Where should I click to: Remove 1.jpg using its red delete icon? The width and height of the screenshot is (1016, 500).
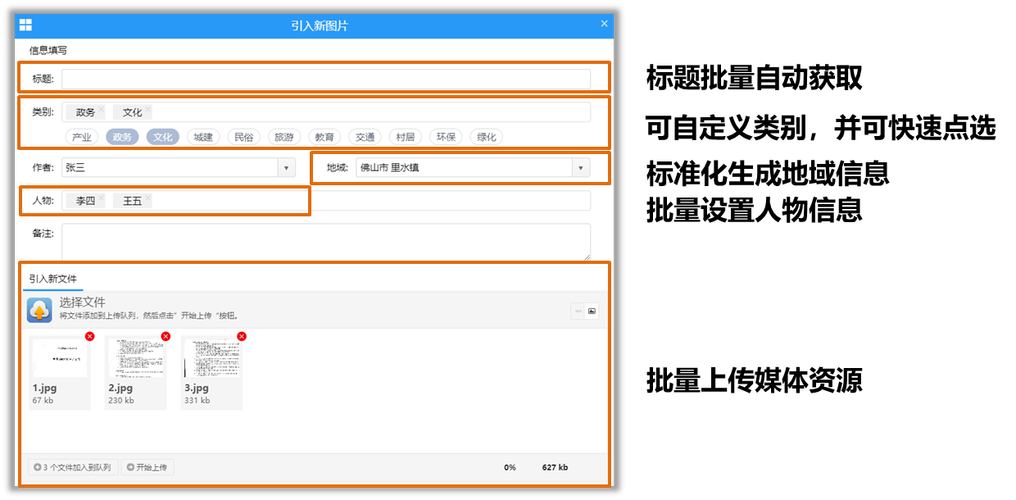pyautogui.click(x=90, y=336)
